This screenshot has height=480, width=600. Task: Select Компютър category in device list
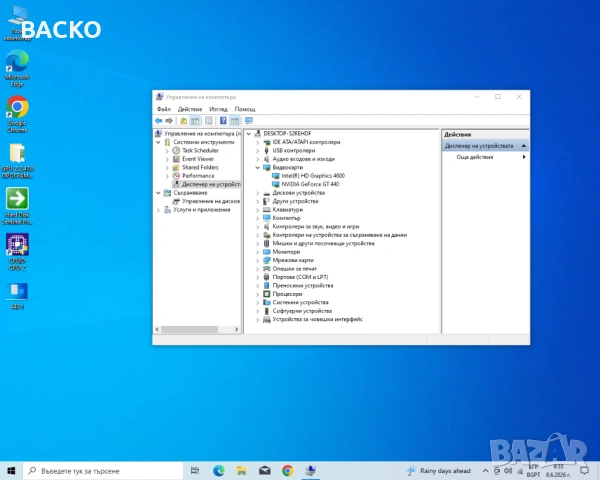click(x=286, y=218)
